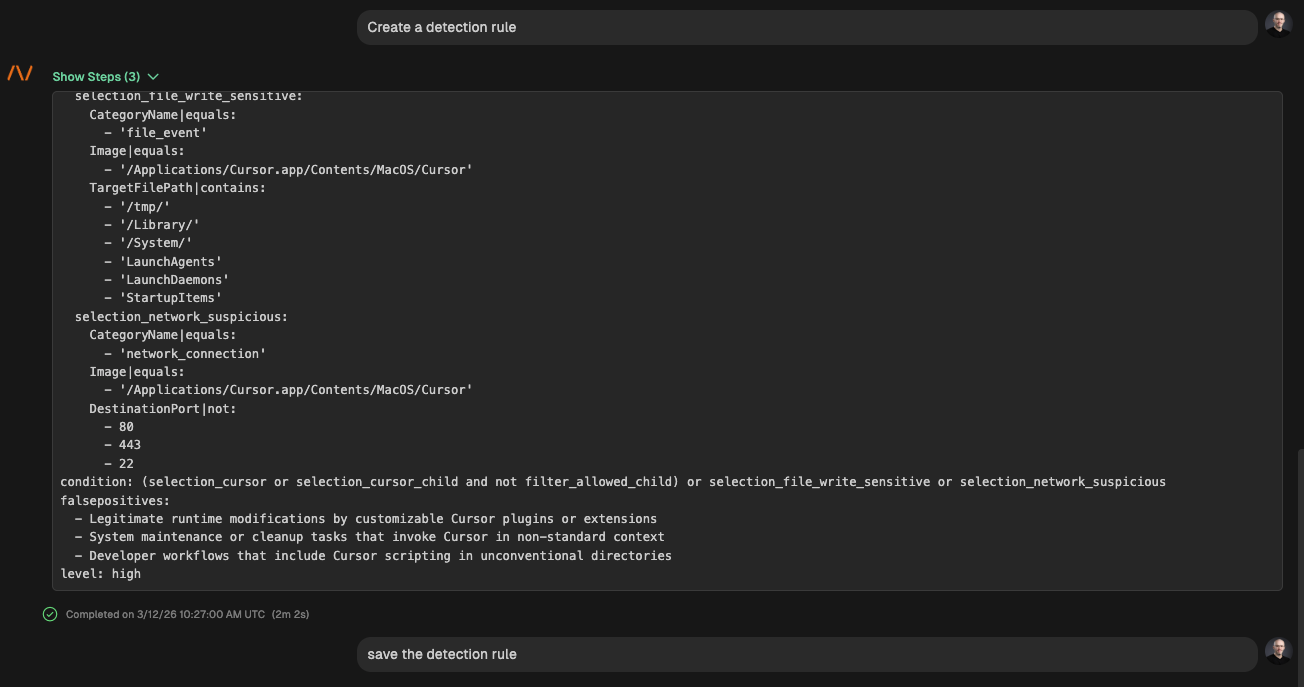Viewport: 1304px width, 687px height.
Task: Click the '/System/' list entry
Action: pyautogui.click(x=148, y=243)
